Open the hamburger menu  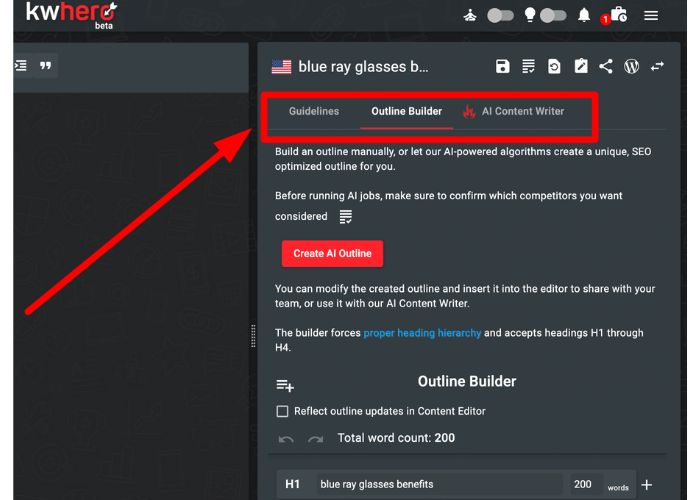651,16
